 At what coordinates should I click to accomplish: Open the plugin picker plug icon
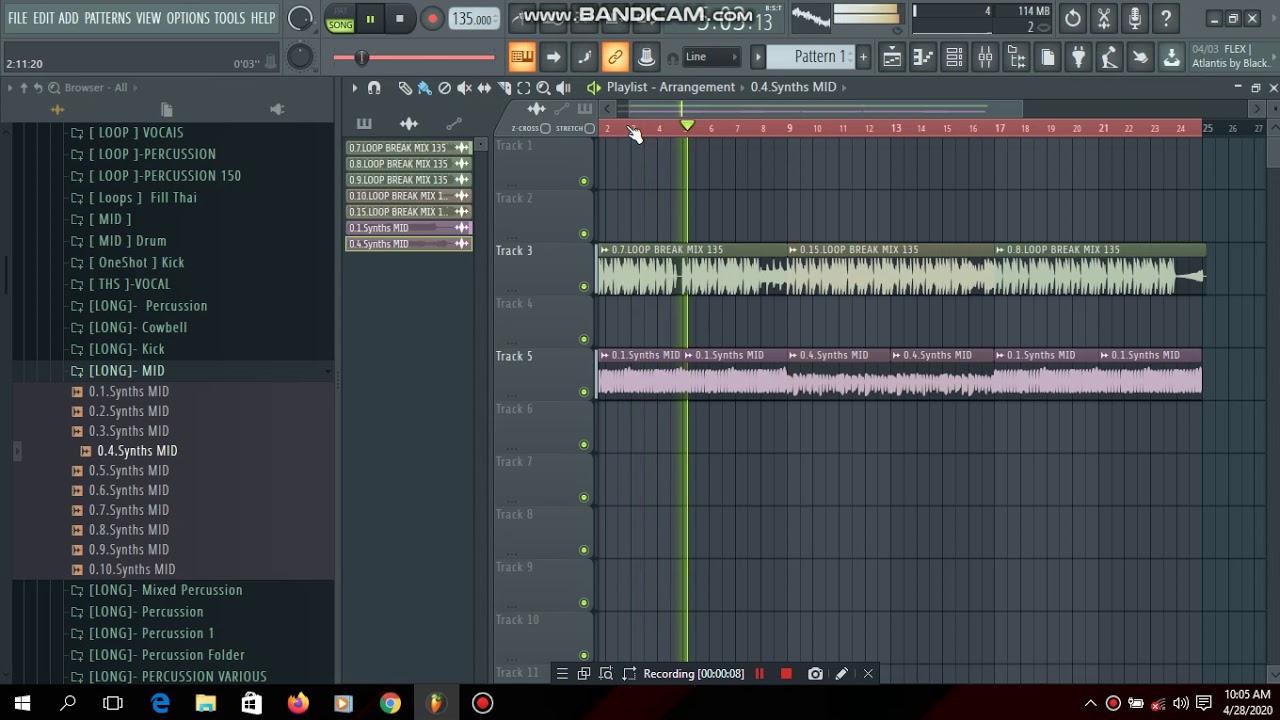(1078, 58)
